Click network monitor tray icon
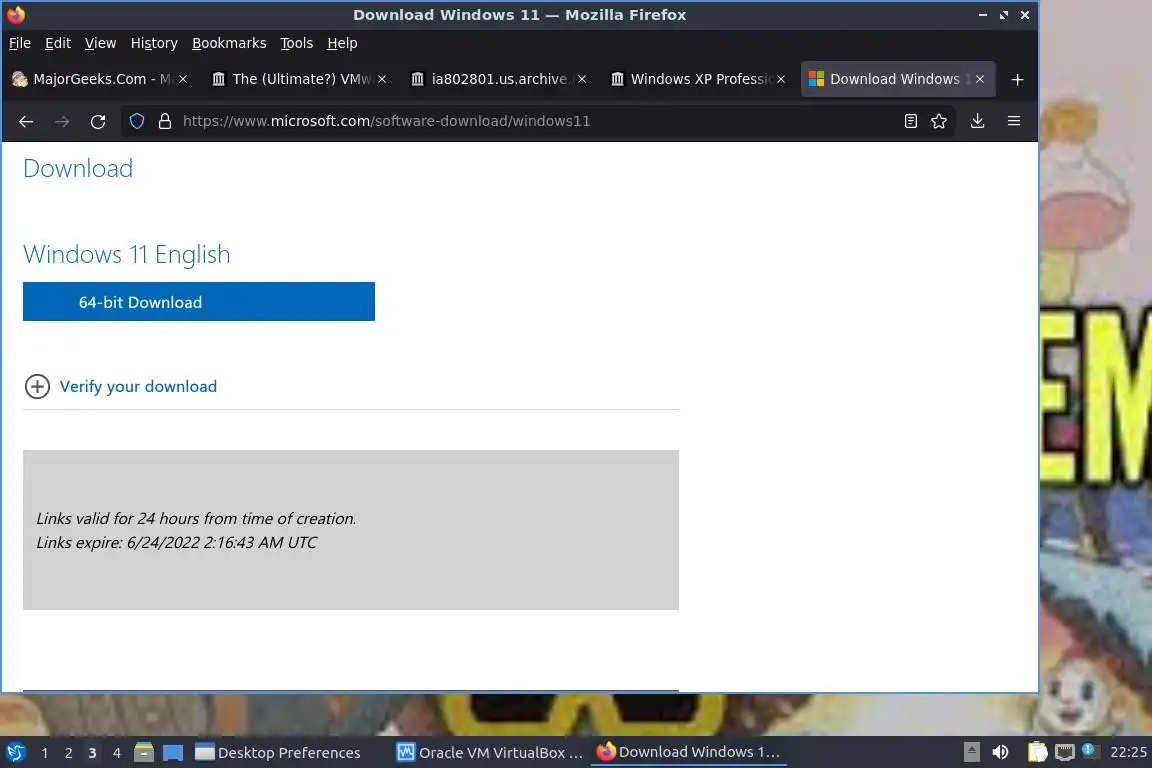Viewport: 1152px width, 768px height. click(x=1064, y=752)
